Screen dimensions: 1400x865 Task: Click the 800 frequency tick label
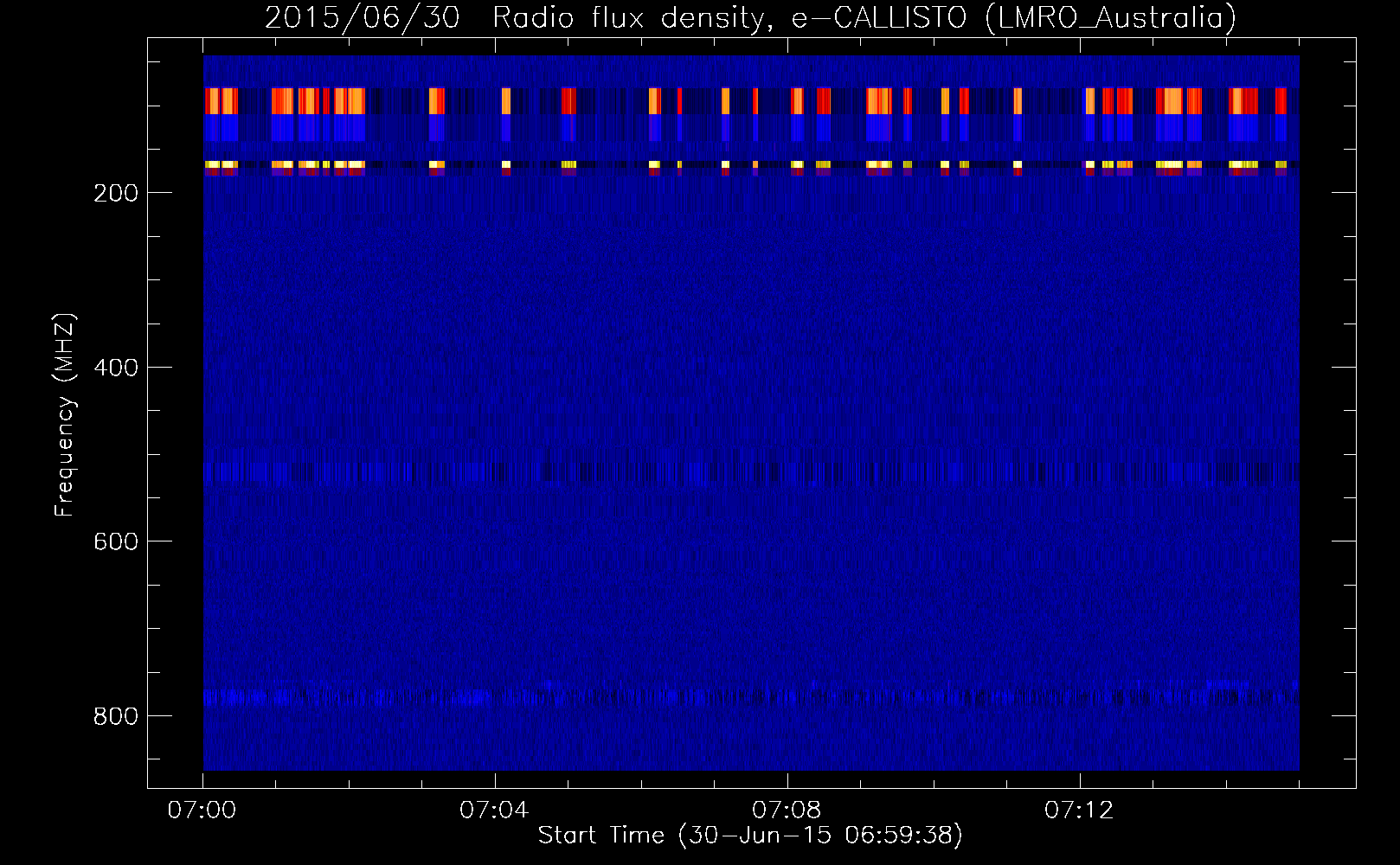click(x=116, y=716)
